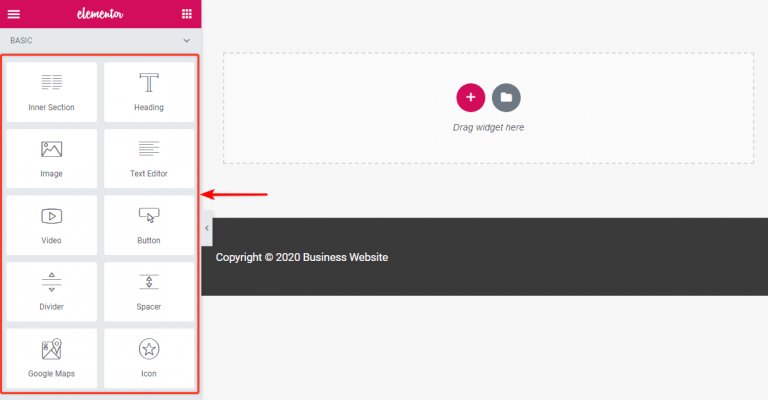This screenshot has width=768, height=400.
Task: Open the widgets grid icon
Action: (187, 14)
